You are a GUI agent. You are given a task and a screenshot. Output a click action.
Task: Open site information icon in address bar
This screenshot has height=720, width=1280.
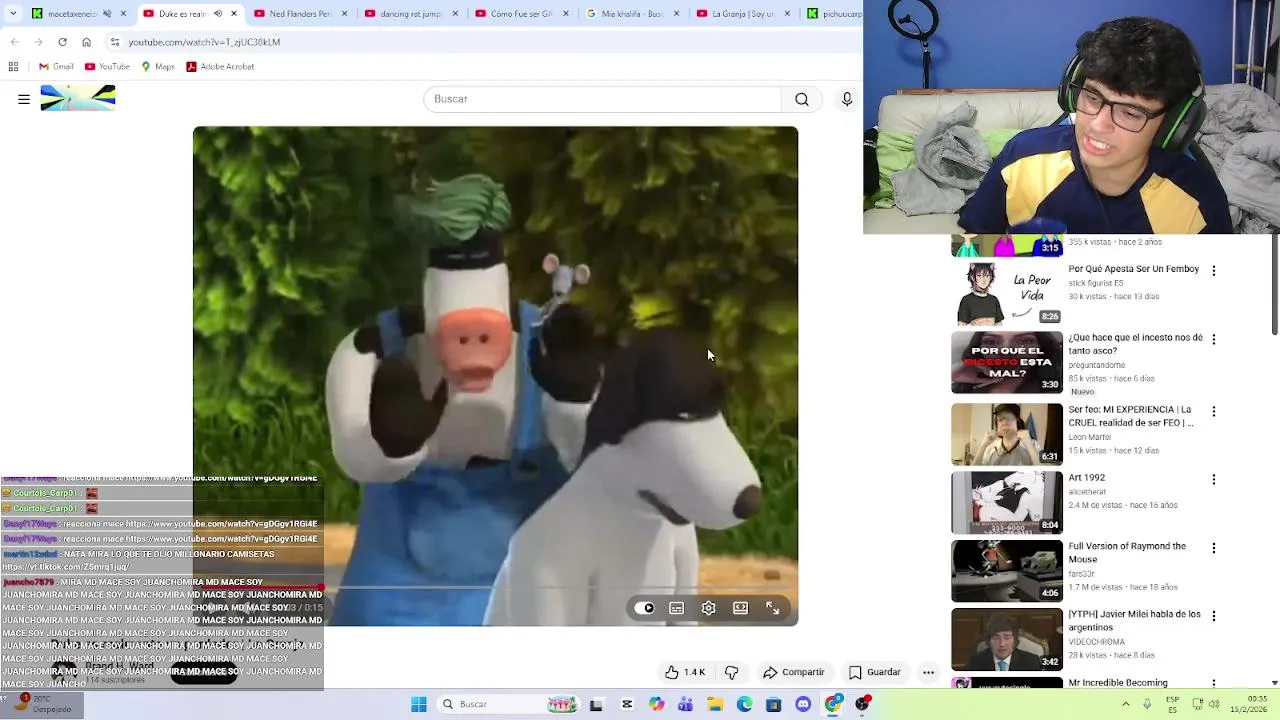115,42
